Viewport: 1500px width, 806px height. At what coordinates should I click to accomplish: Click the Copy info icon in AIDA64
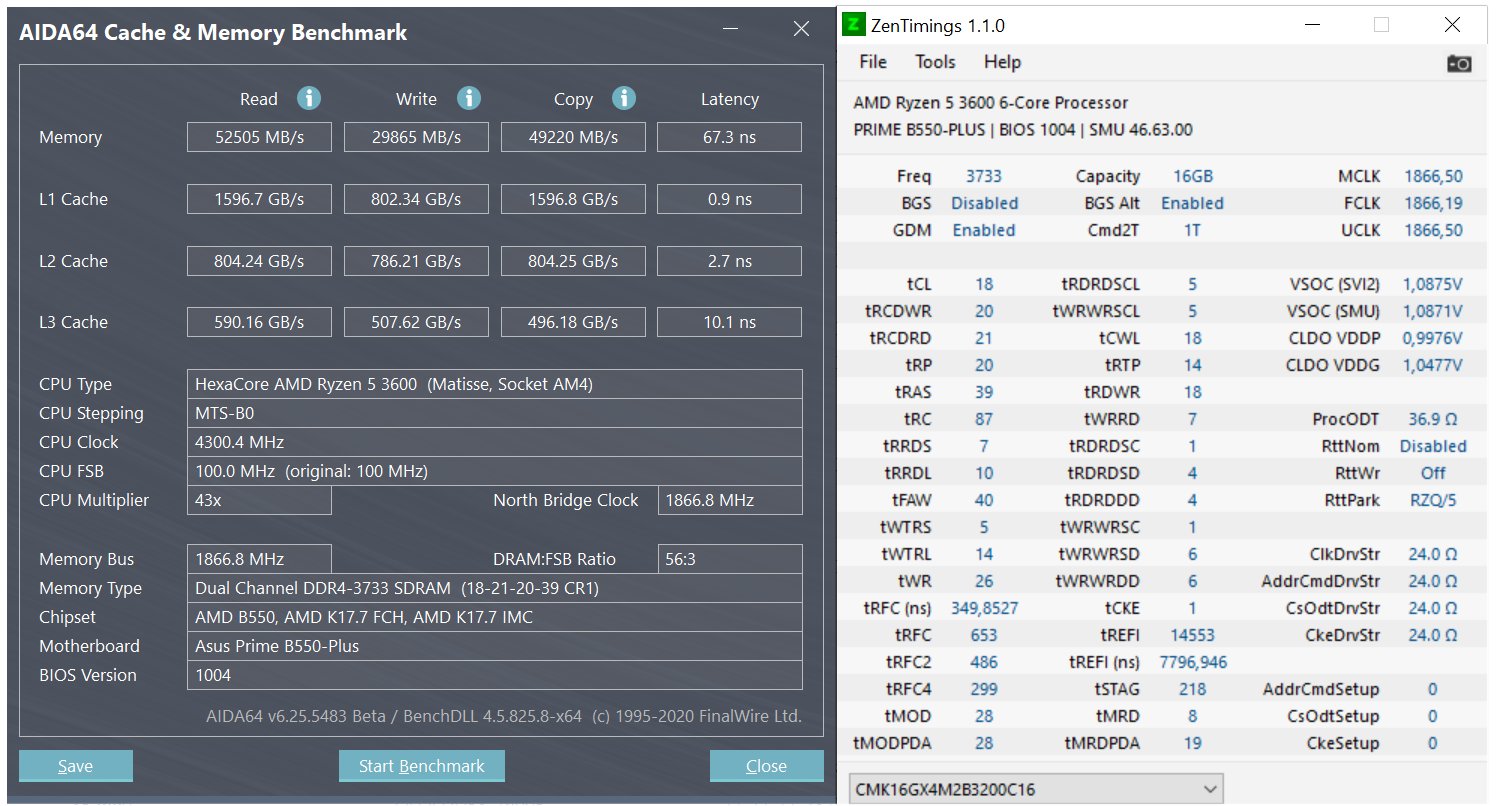click(x=625, y=98)
